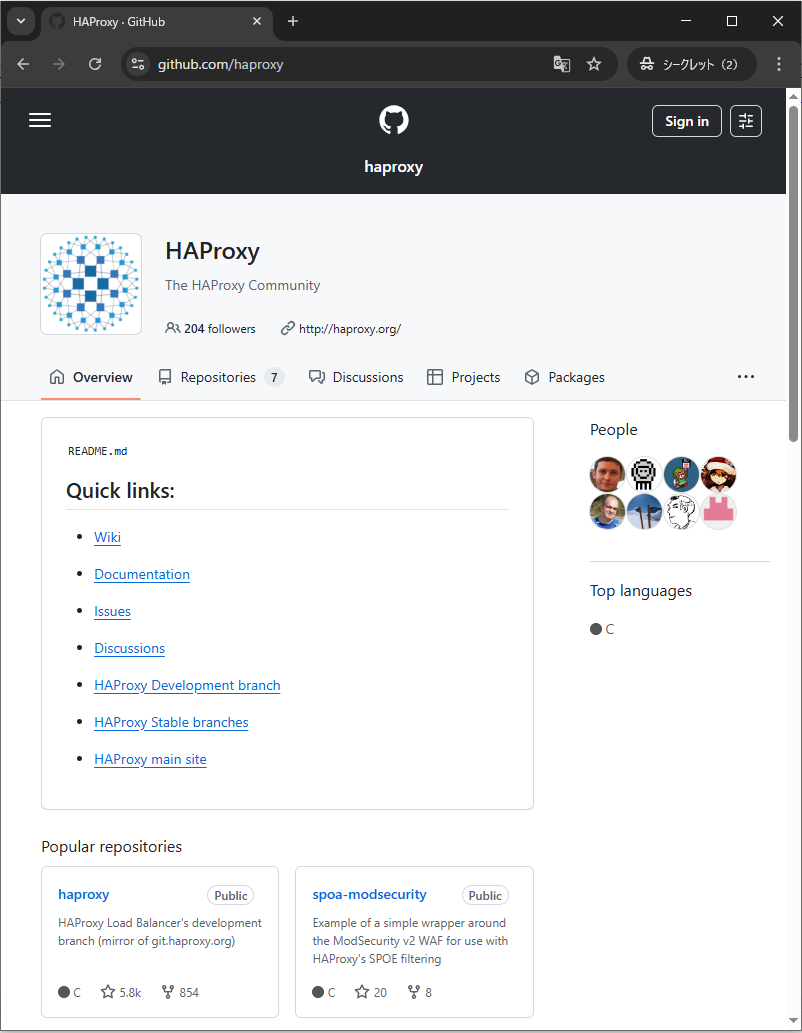Open HAProxy main site link
Viewport: 802px width, 1033px height.
click(x=150, y=759)
